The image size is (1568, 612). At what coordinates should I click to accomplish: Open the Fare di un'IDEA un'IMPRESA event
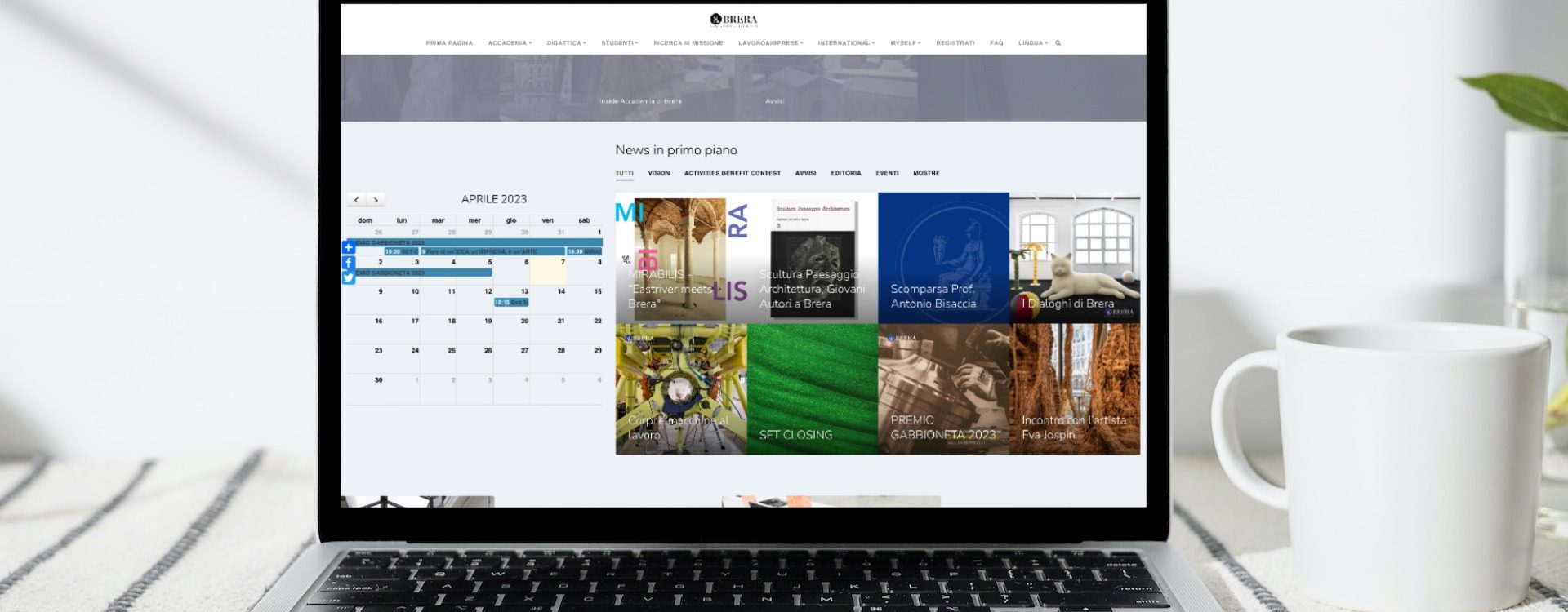tap(492, 251)
